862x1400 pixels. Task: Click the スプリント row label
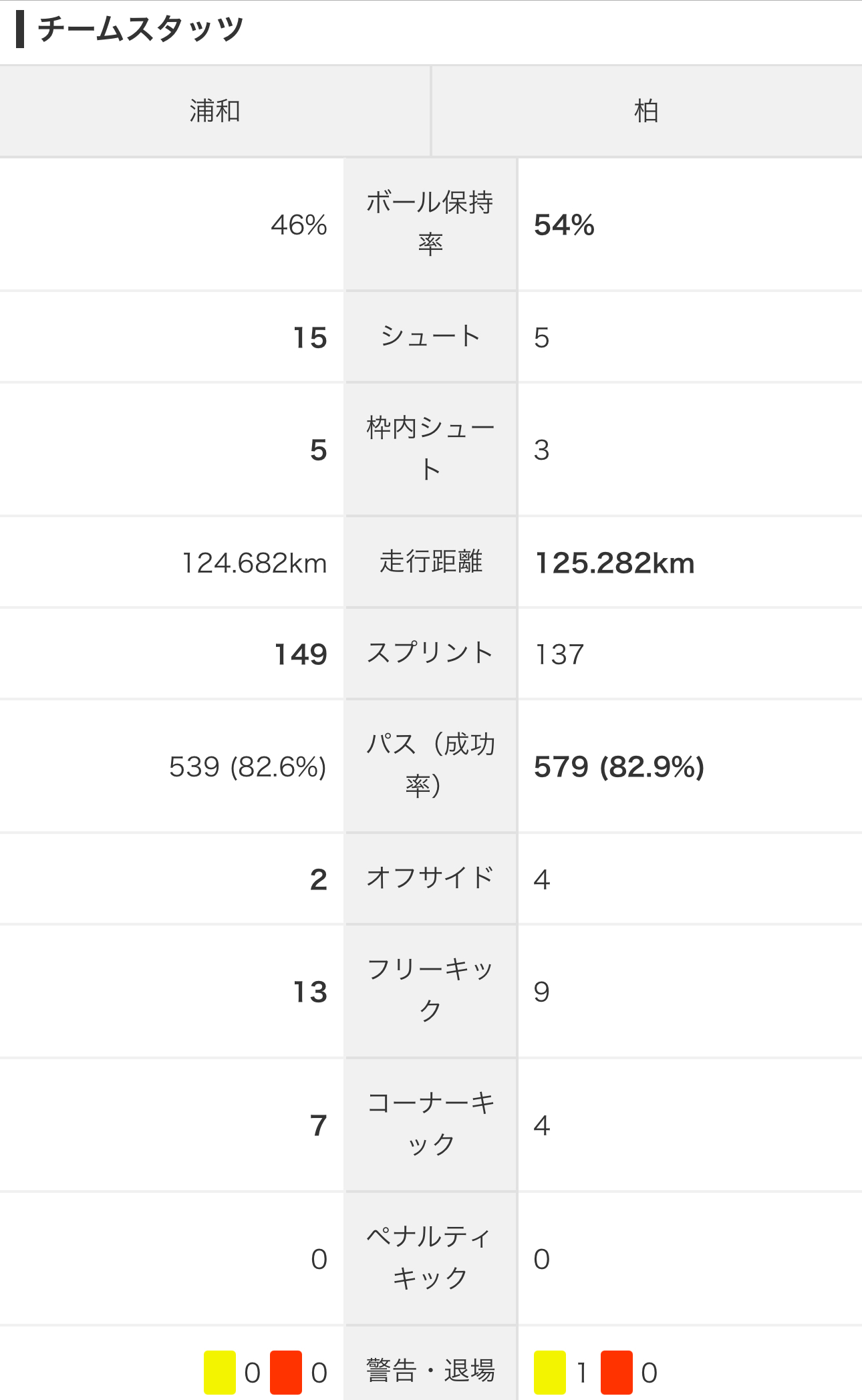coord(430,653)
